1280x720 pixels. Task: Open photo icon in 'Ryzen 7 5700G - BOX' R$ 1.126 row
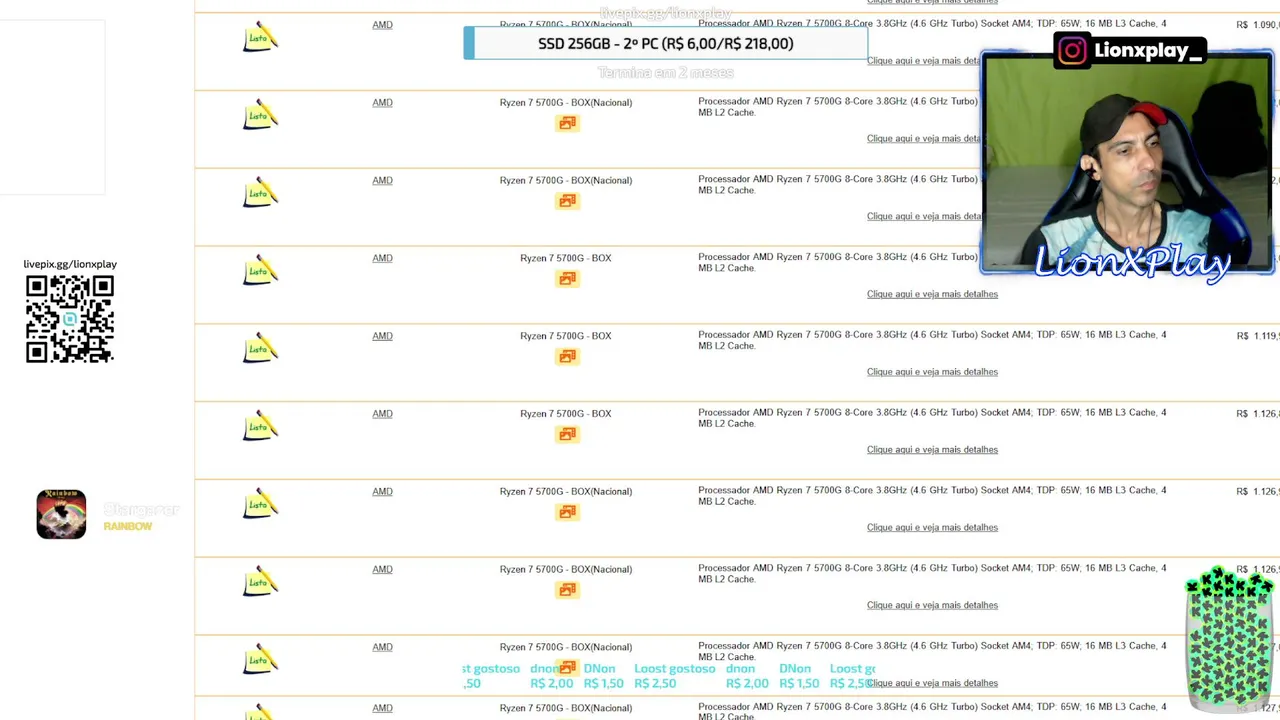pos(567,434)
